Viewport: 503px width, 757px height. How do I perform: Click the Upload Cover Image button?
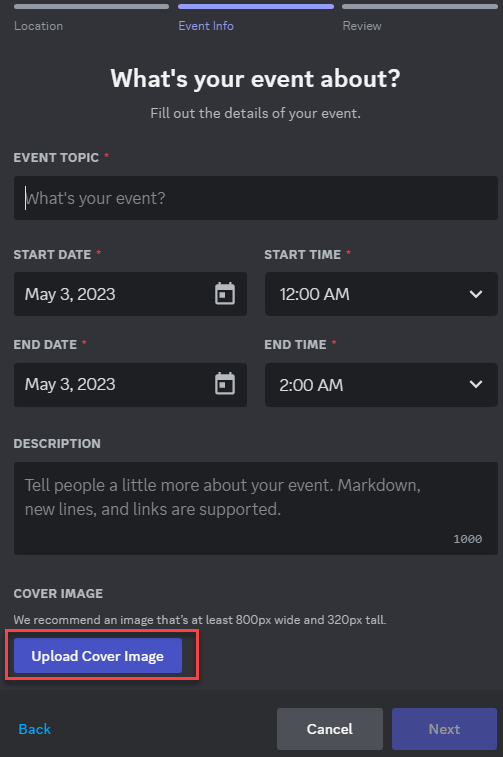(x=98, y=656)
